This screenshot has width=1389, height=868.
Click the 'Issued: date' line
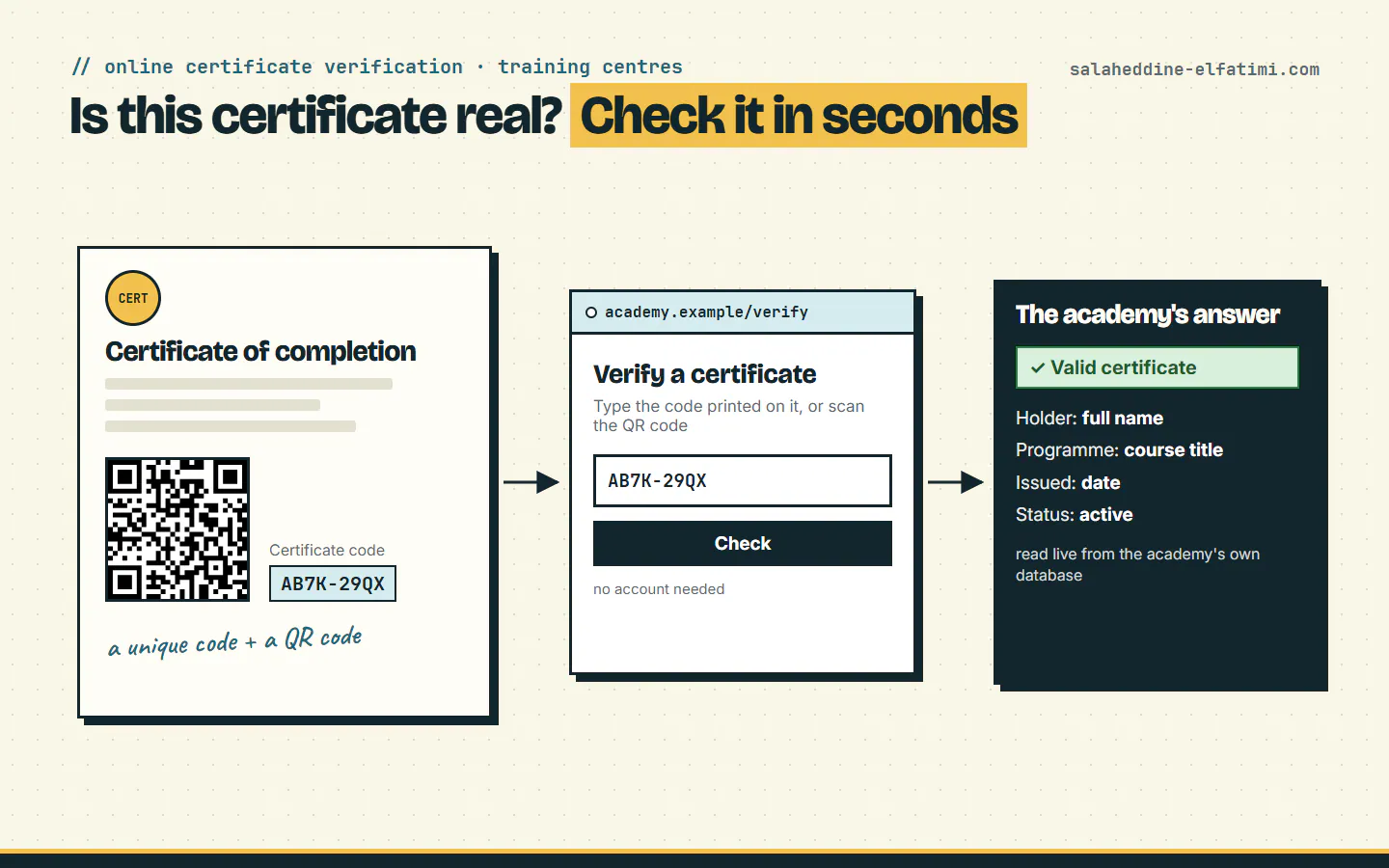(1068, 482)
